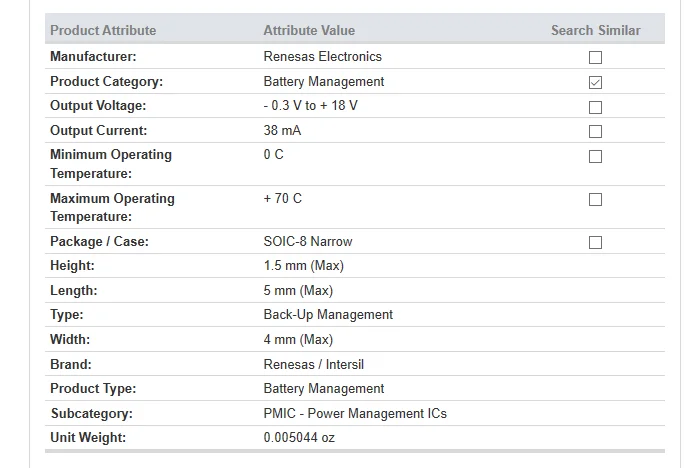Select Minimum Operating Temperature checkbox
The image size is (699, 468).
click(595, 156)
